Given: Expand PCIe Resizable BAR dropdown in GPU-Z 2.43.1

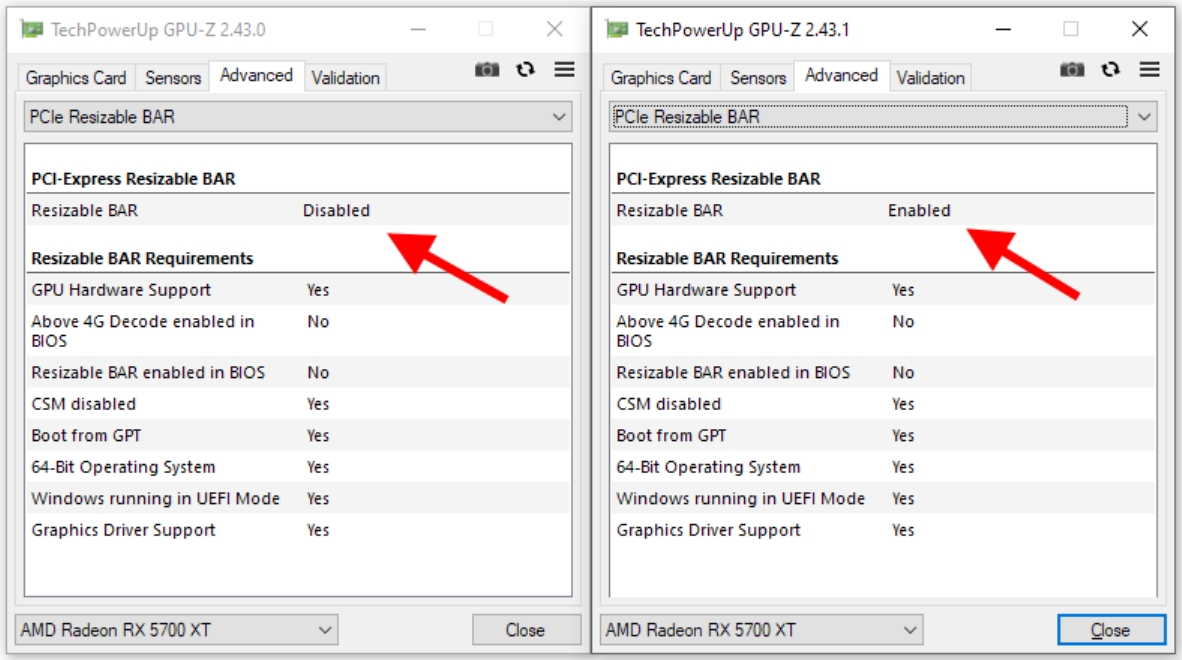Looking at the screenshot, I should [883, 117].
